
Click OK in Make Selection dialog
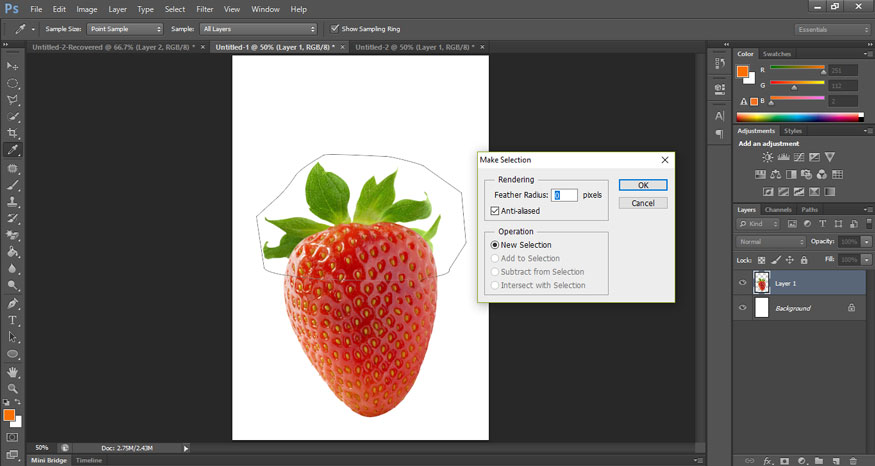[x=642, y=185]
